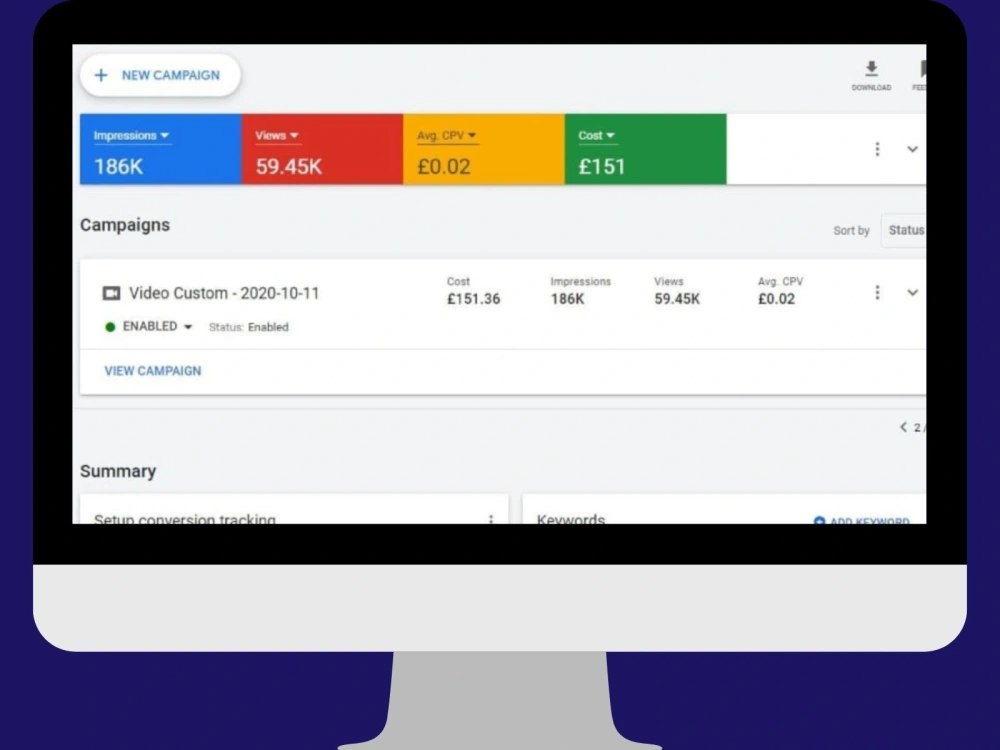Go to the previous campaigns page arrow

tap(903, 427)
